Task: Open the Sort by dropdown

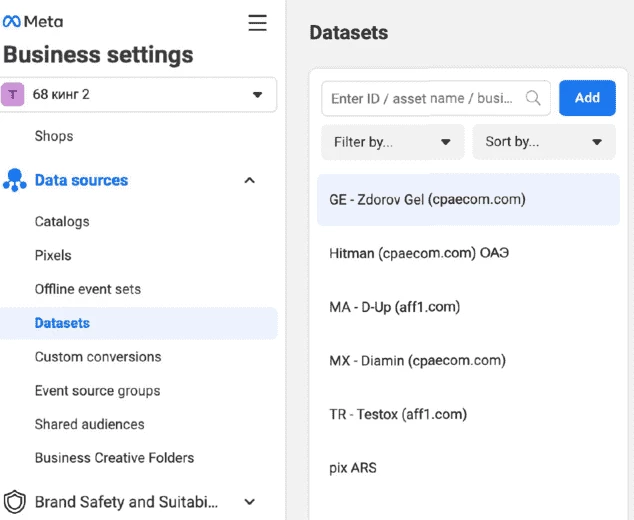Action: [x=544, y=142]
